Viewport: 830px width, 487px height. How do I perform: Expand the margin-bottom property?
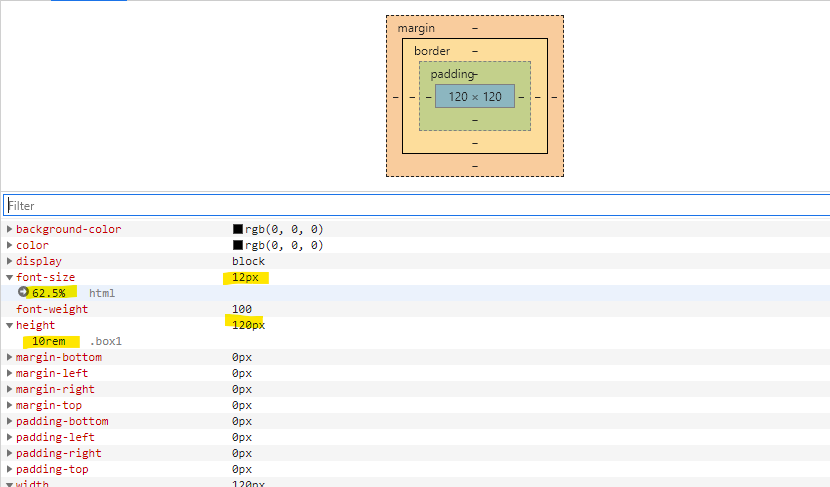coord(9,357)
